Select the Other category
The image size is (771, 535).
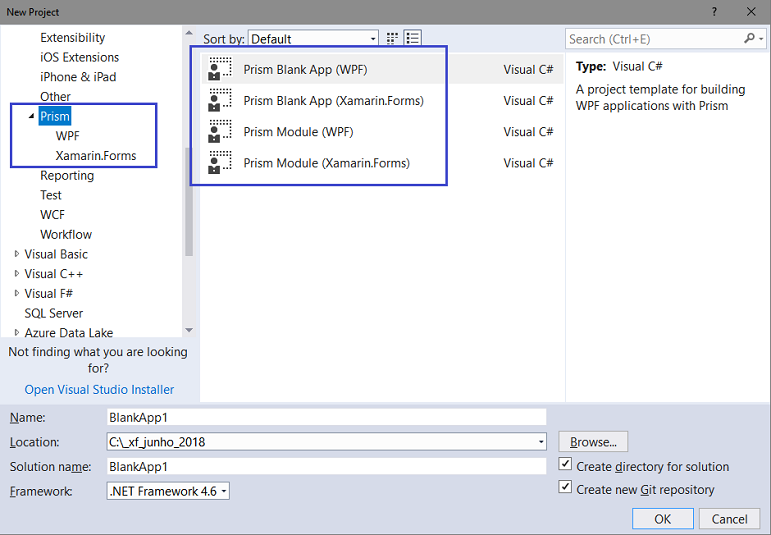pyautogui.click(x=55, y=96)
